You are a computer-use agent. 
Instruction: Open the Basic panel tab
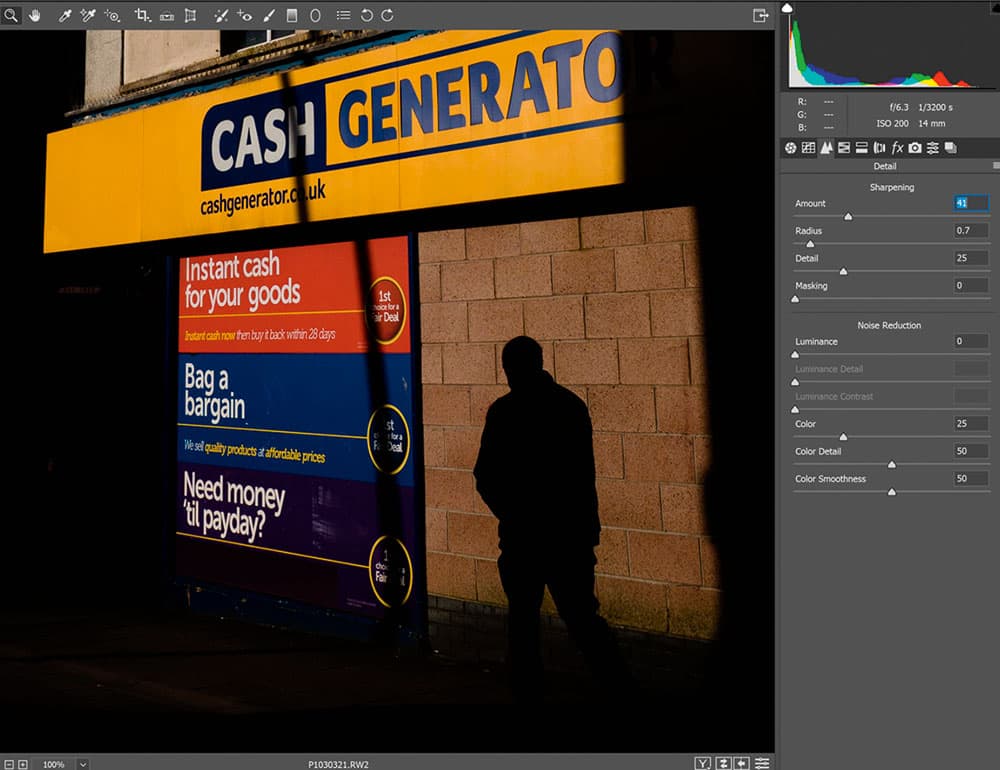point(790,148)
